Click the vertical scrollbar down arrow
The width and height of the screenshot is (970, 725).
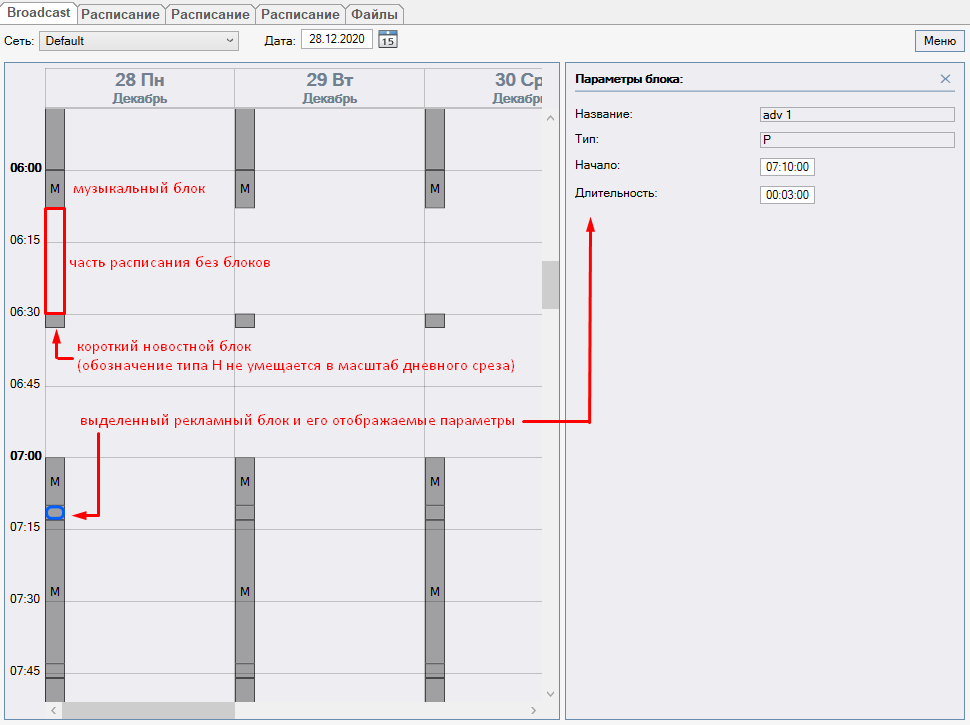tap(551, 694)
